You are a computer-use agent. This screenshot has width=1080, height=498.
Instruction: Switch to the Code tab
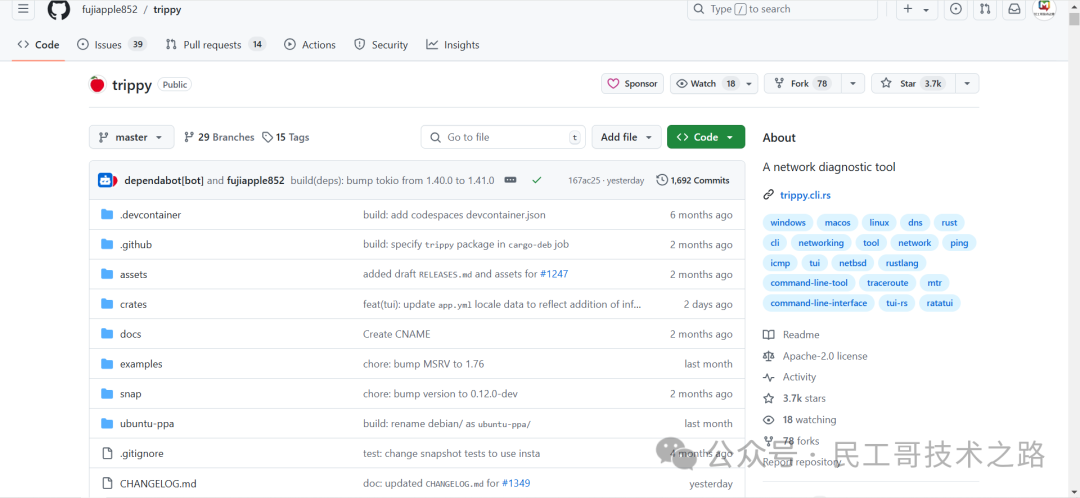pos(39,45)
